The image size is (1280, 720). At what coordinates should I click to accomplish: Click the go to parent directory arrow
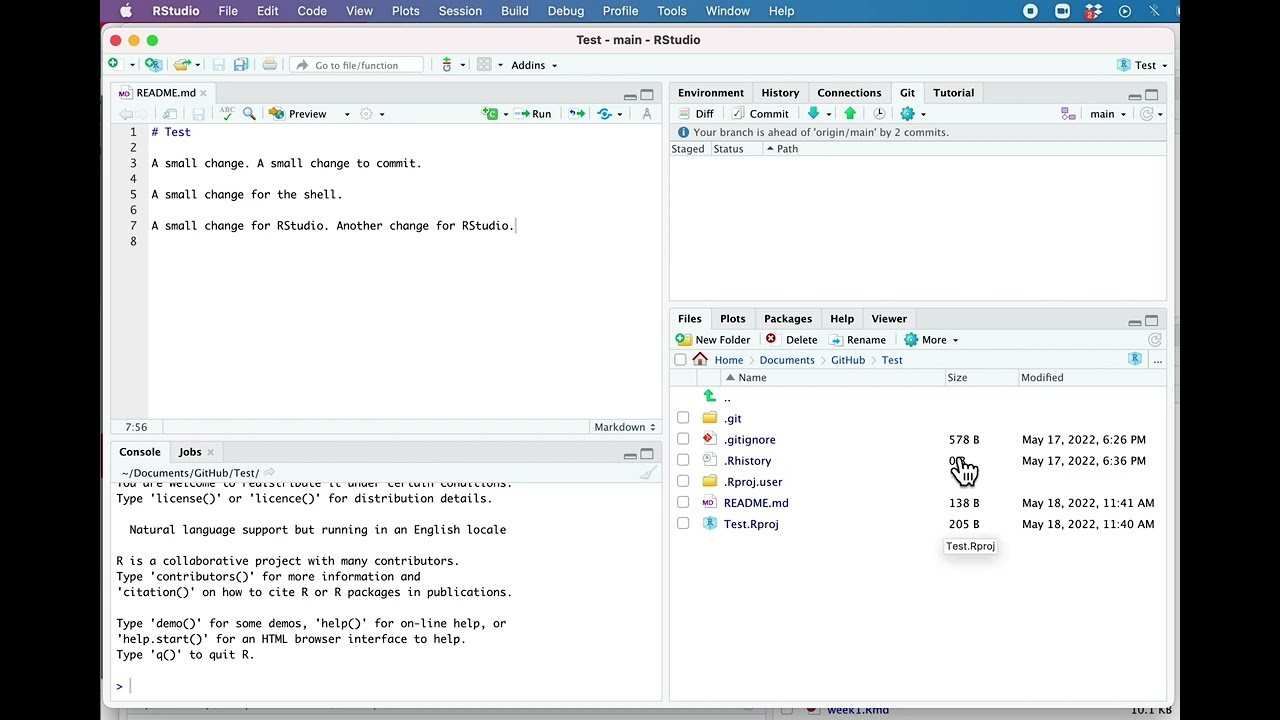[710, 397]
